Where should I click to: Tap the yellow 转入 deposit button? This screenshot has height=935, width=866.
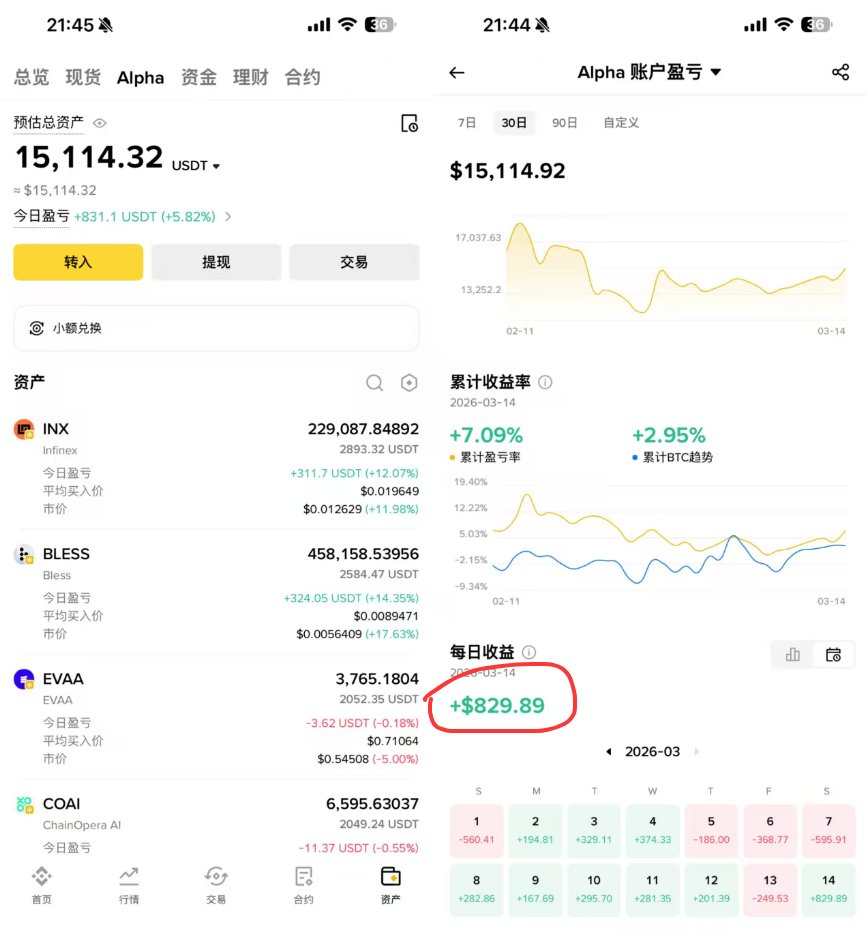pyautogui.click(x=78, y=262)
